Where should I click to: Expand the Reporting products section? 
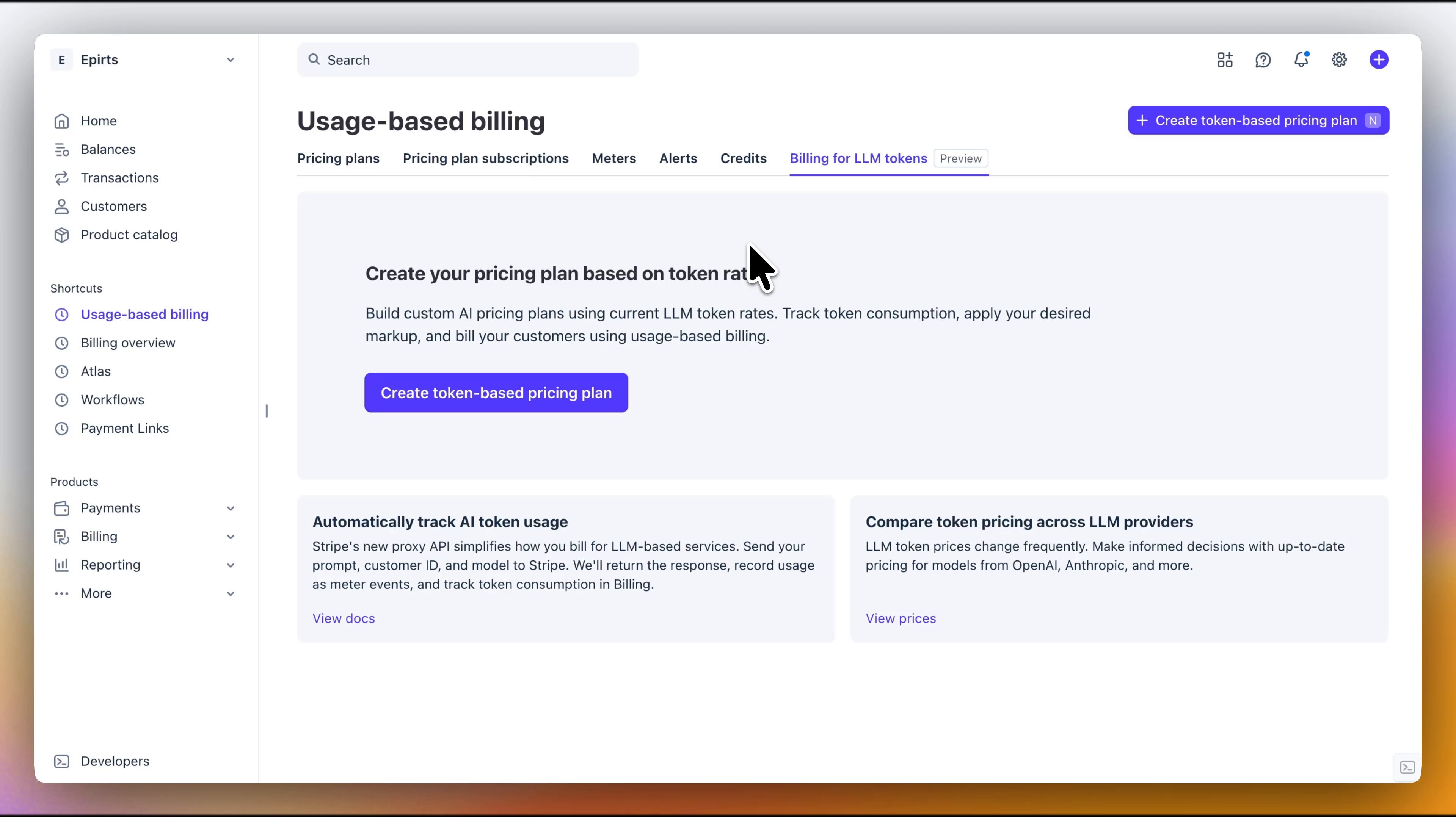(230, 565)
